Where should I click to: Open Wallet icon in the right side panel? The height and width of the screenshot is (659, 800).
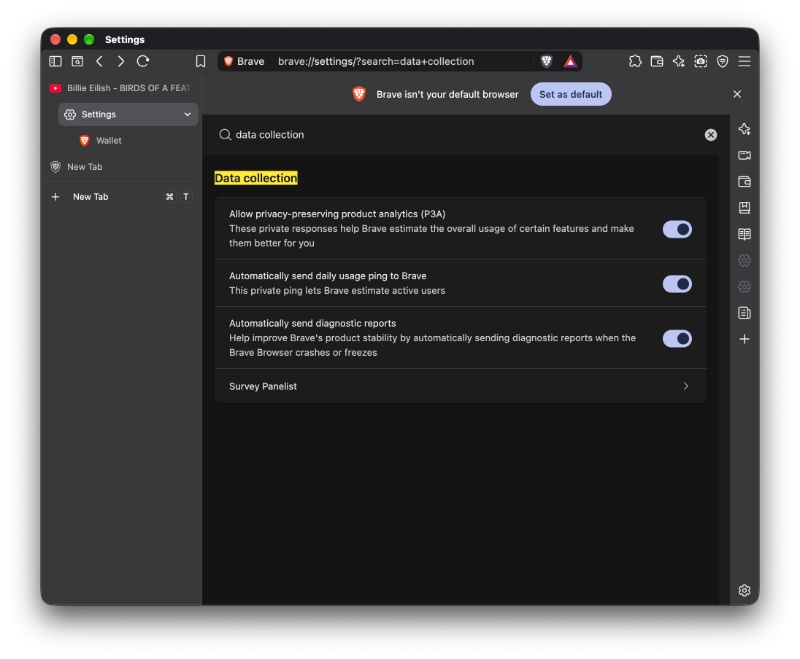744,182
